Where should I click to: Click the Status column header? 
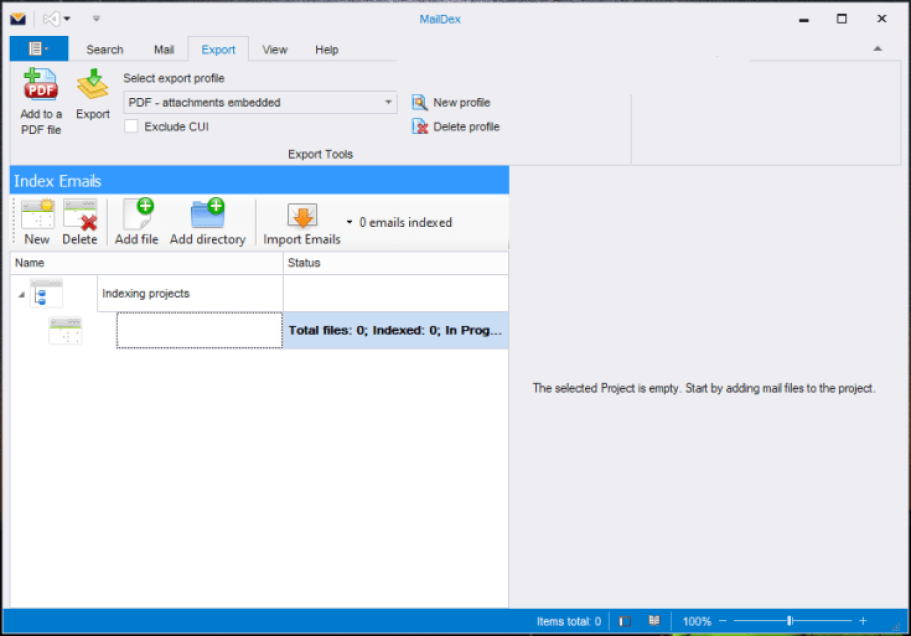tap(396, 263)
